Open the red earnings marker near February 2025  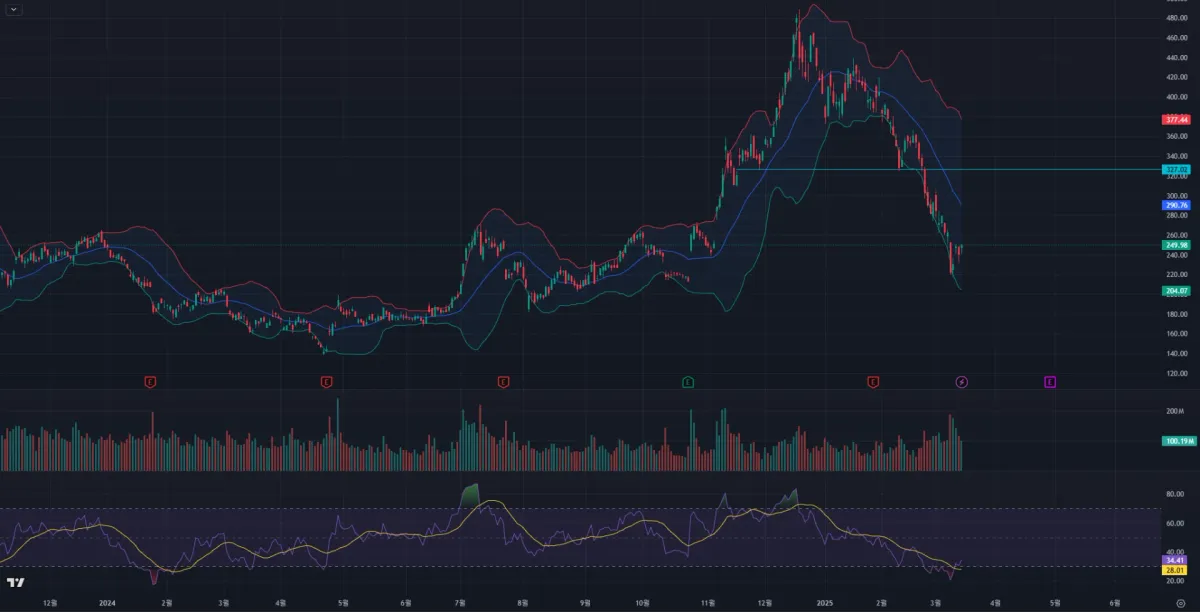coord(873,382)
